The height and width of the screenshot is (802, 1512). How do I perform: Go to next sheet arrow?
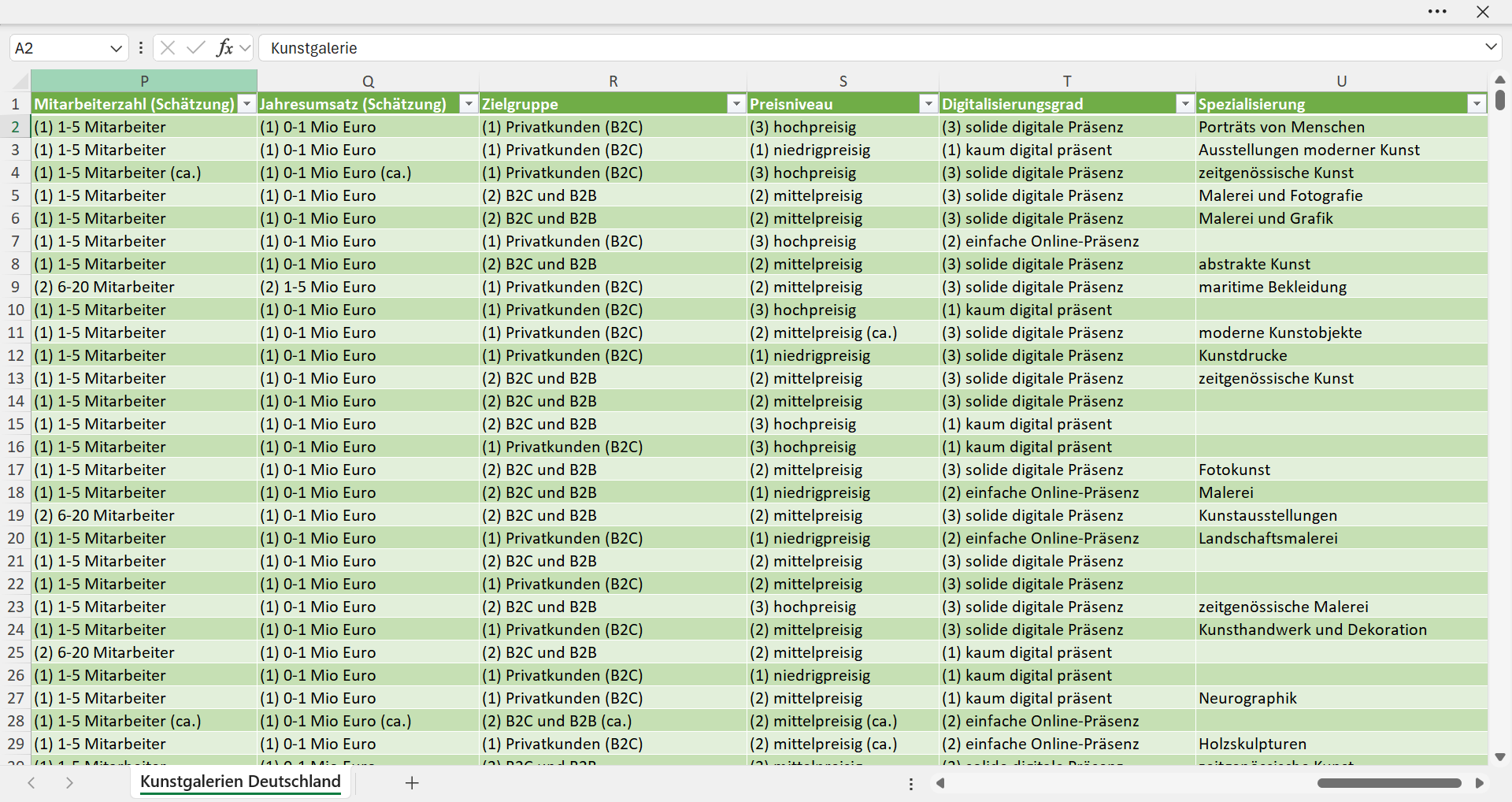[69, 782]
